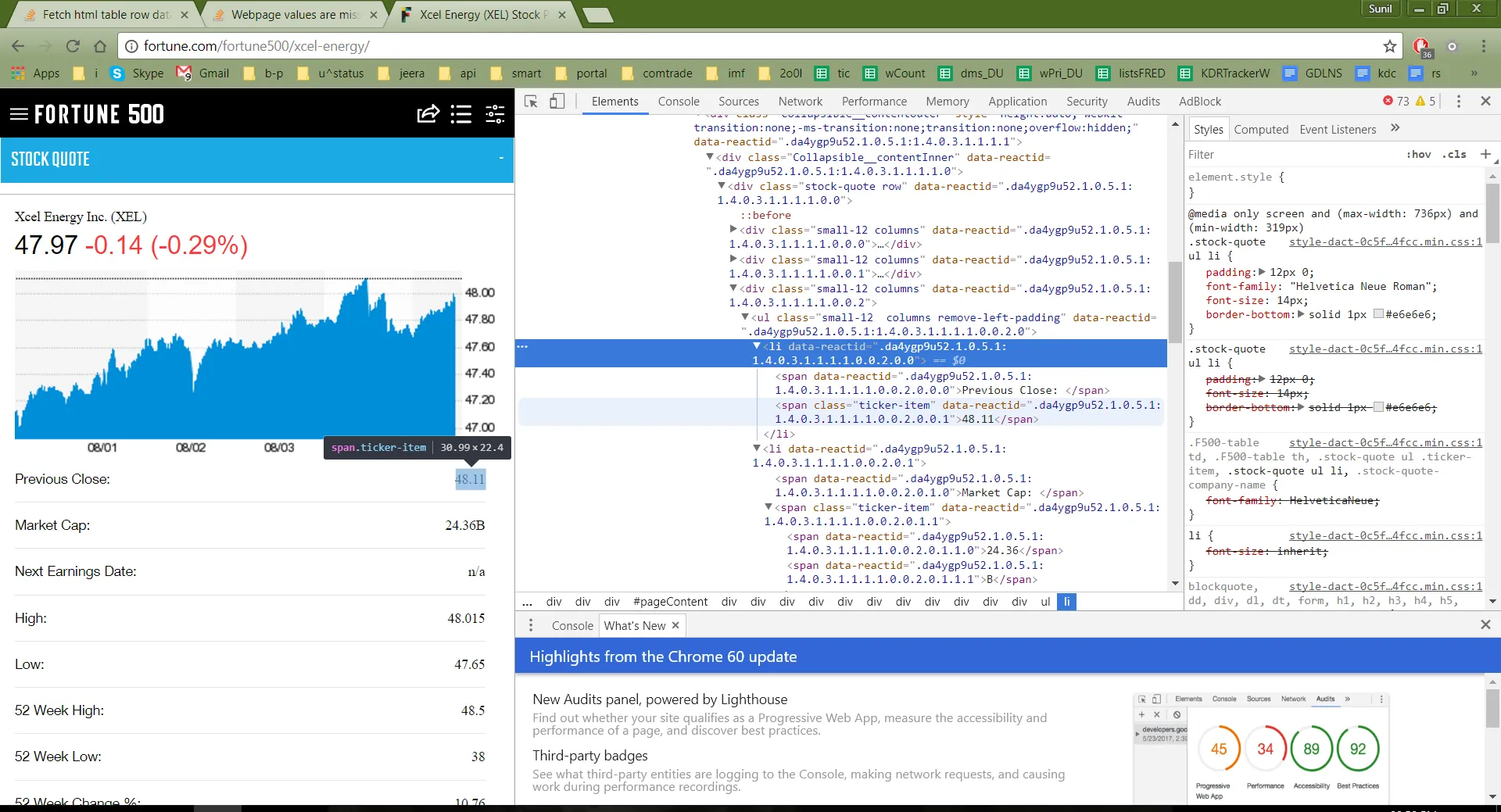Expand the padding shorthand in active ul li rule
This screenshot has width=1501, height=812.
[x=1262, y=272]
